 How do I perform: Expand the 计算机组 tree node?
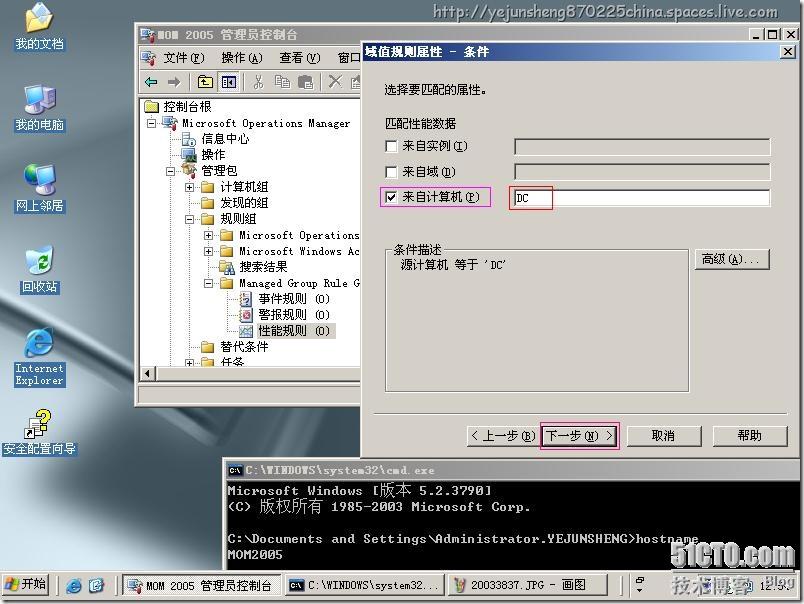tap(189, 187)
